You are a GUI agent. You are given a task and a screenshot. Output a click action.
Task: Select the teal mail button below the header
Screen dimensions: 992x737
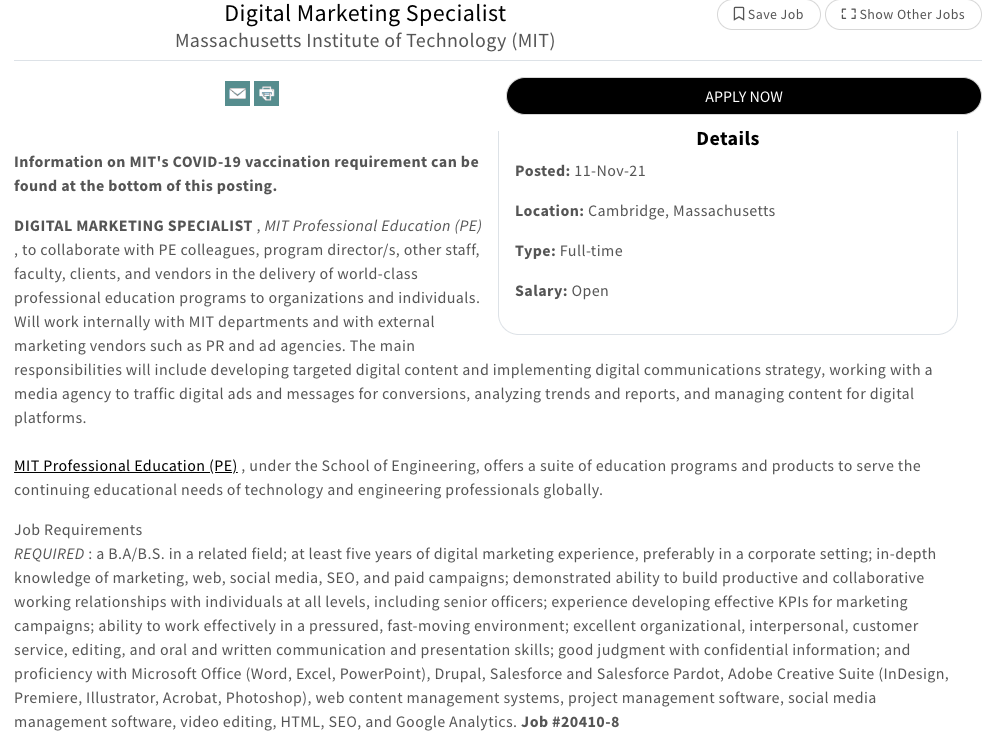pyautogui.click(x=237, y=93)
